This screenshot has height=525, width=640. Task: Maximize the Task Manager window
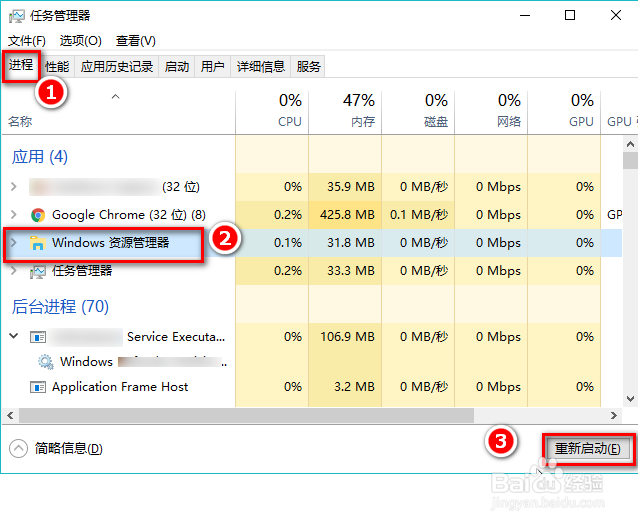click(x=570, y=16)
